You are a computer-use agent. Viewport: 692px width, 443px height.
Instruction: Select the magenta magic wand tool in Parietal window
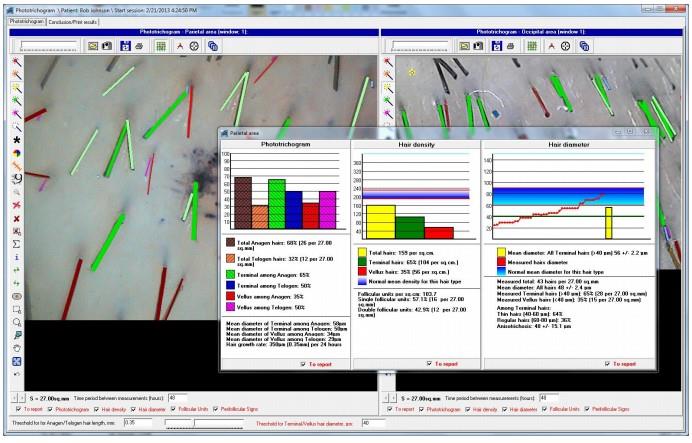point(16,114)
